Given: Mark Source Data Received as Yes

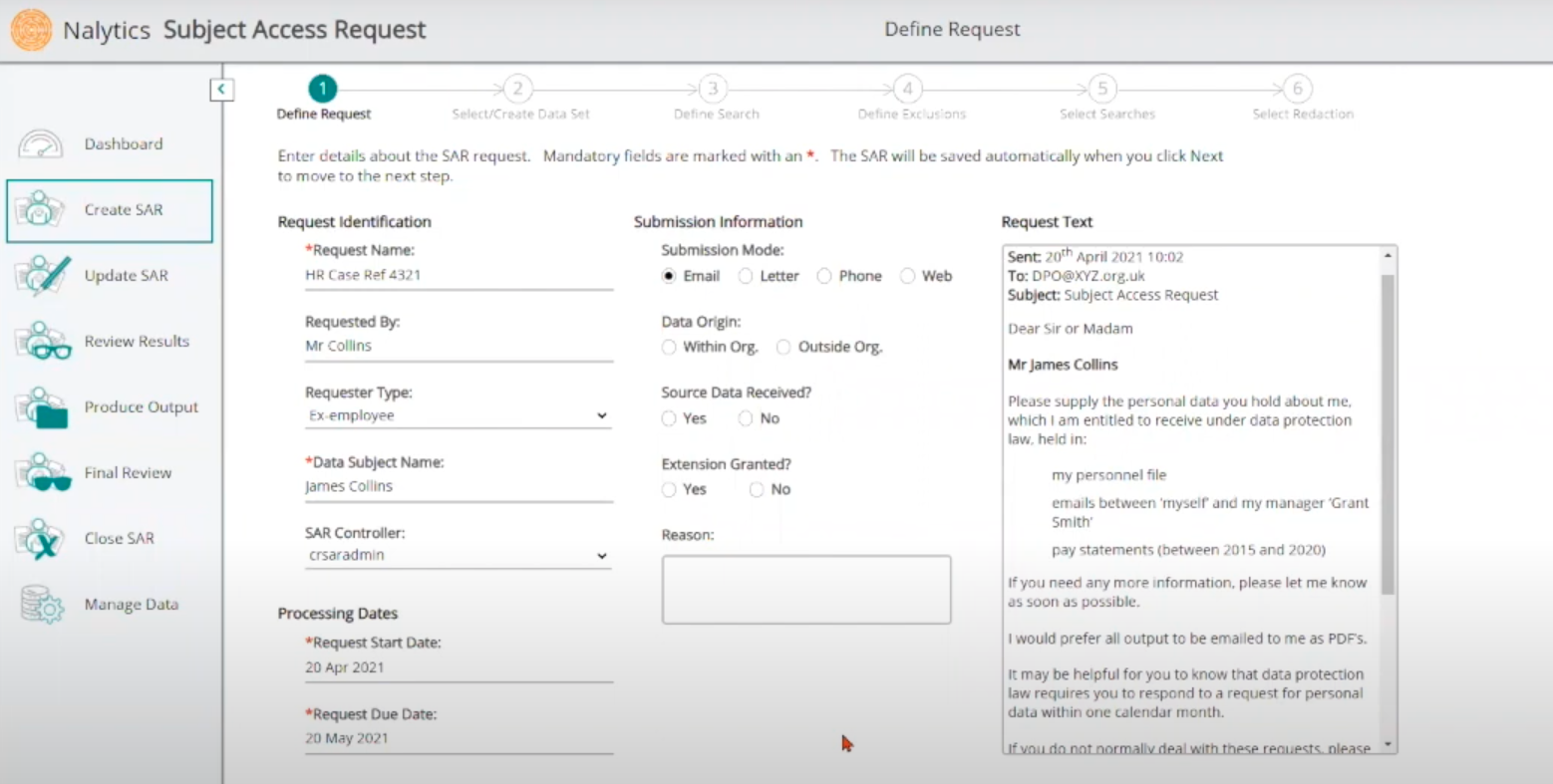Looking at the screenshot, I should [669, 418].
